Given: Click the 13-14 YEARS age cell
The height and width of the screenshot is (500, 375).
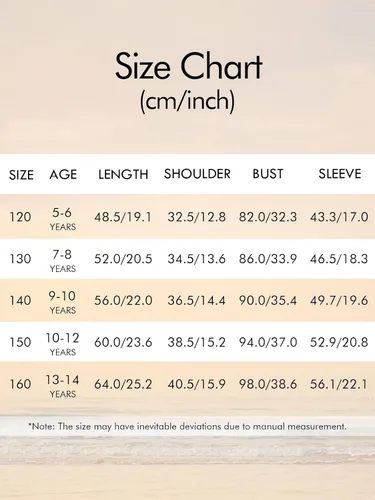Looking at the screenshot, I should (x=63, y=386).
